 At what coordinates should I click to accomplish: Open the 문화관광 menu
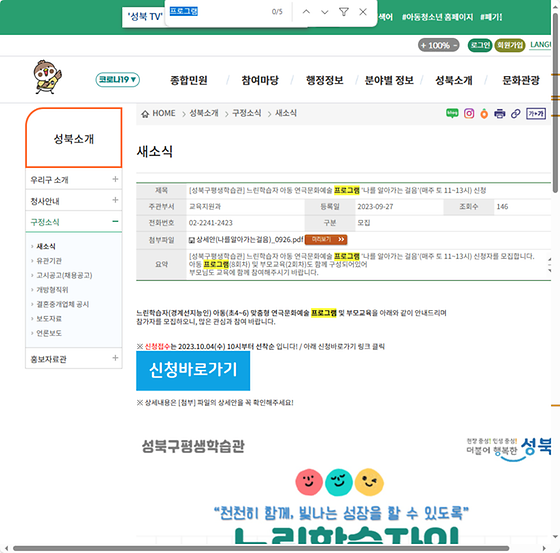521,80
